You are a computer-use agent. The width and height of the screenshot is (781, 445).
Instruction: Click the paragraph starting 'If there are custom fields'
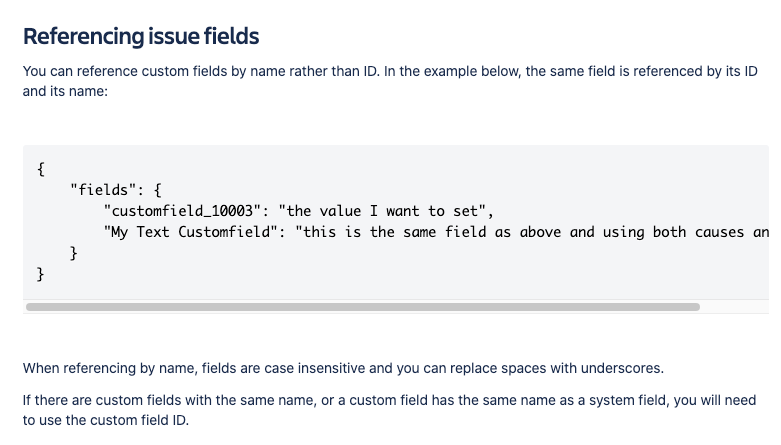(390, 410)
